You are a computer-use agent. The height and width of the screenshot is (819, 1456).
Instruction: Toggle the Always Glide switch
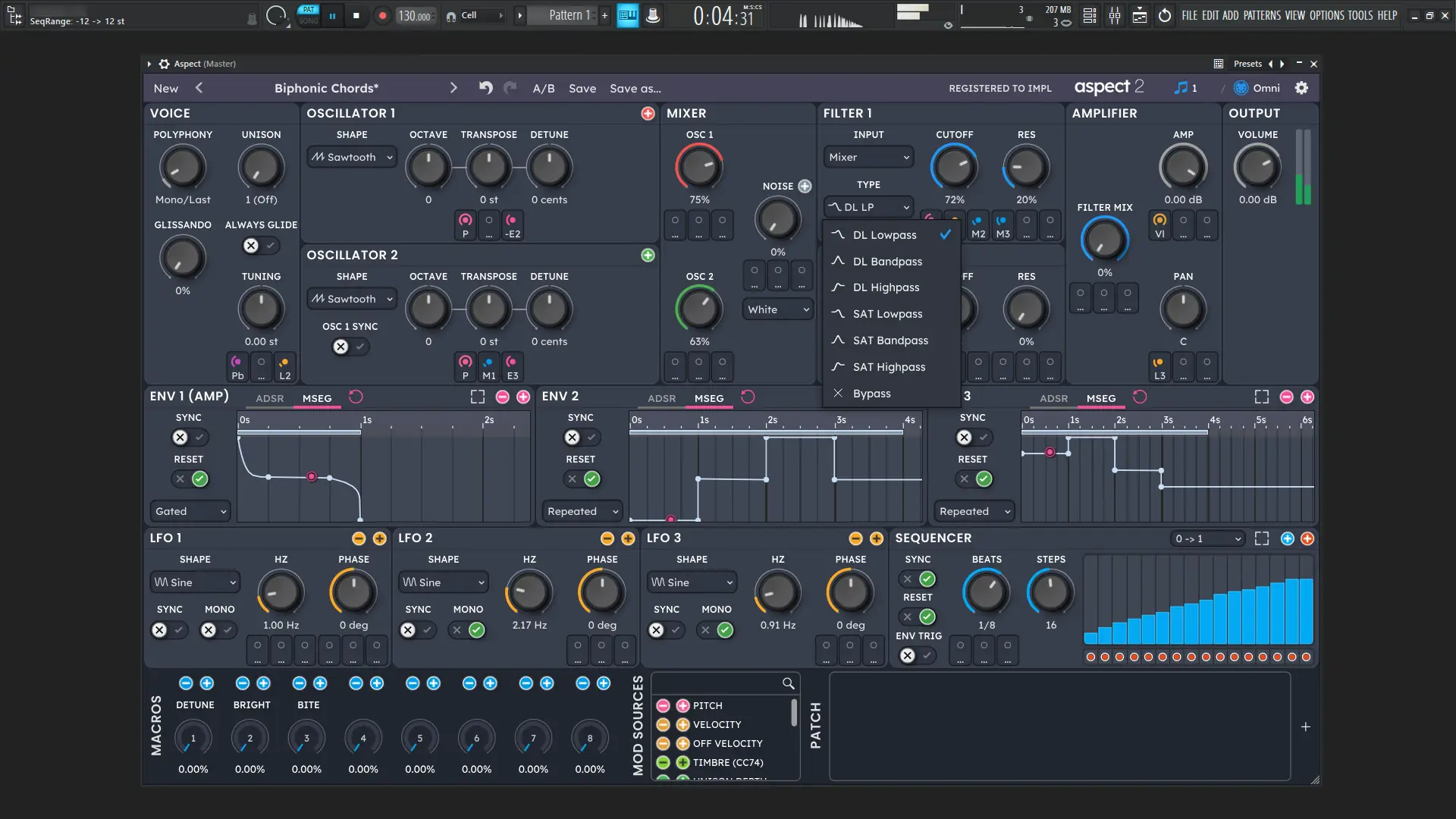pyautogui.click(x=260, y=245)
